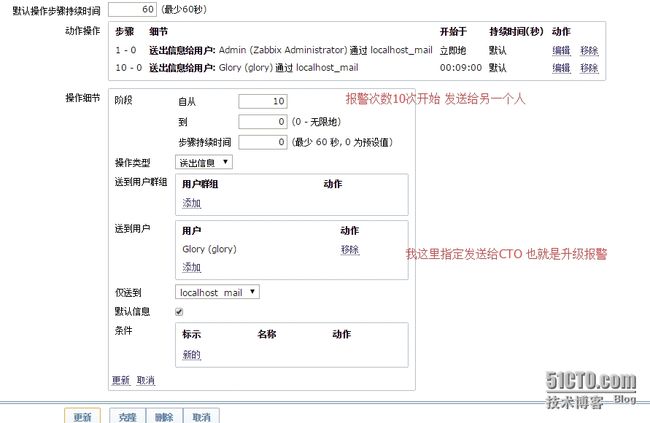Click 添加 under 送到用户群组
This screenshot has width=650, height=423.
191,203
